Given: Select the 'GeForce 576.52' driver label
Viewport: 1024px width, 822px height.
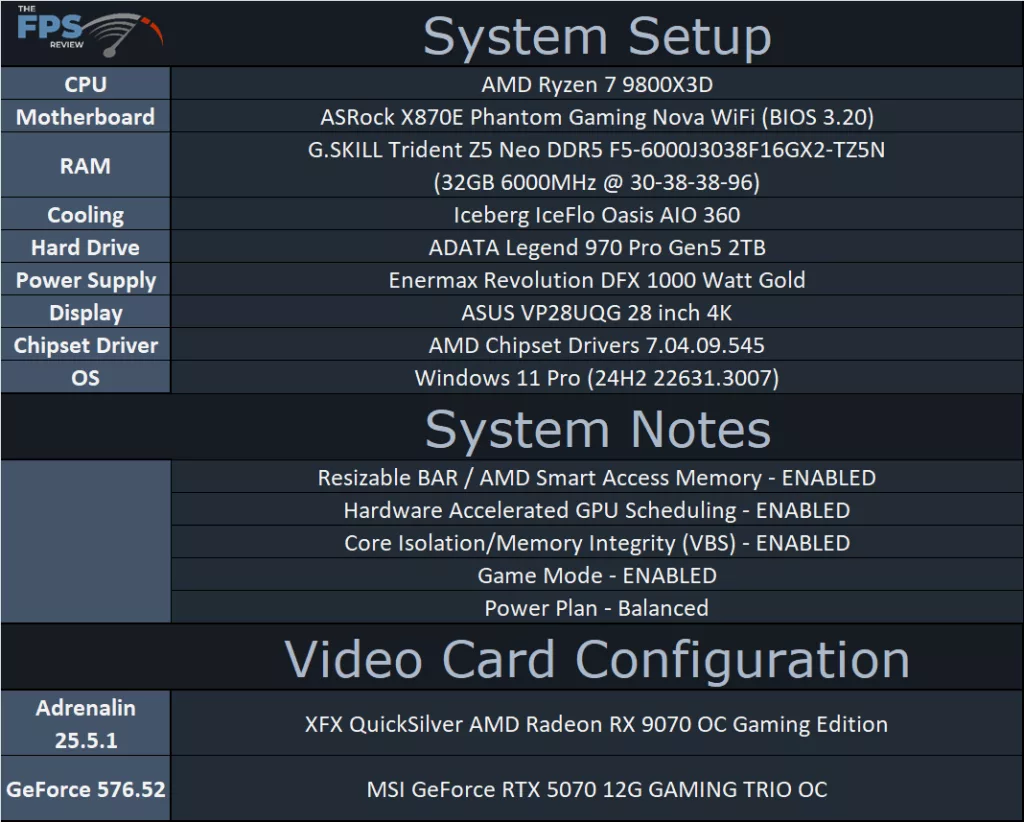Looking at the screenshot, I should click(x=86, y=789).
